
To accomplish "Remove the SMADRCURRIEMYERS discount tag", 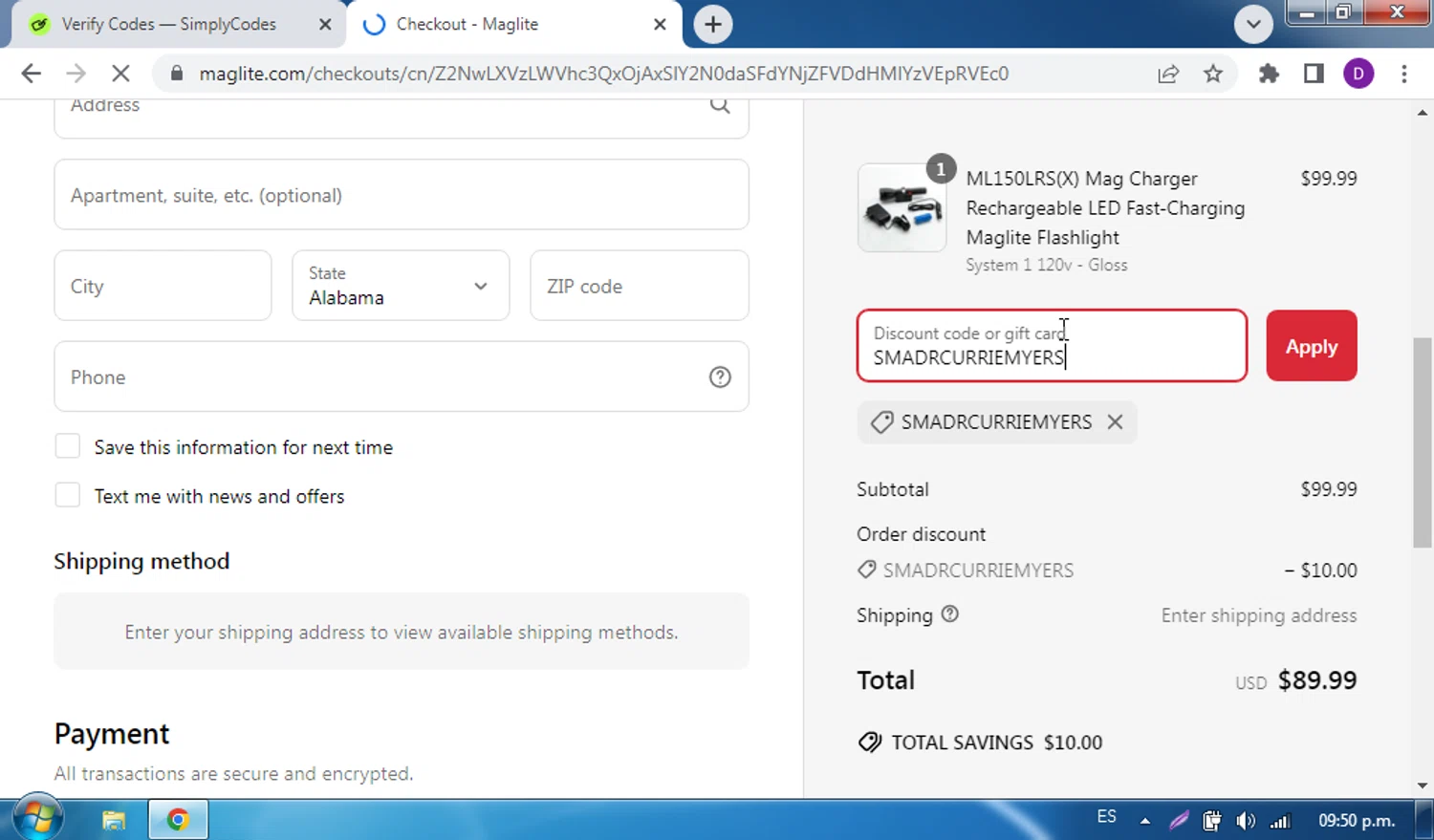I will (1115, 421).
